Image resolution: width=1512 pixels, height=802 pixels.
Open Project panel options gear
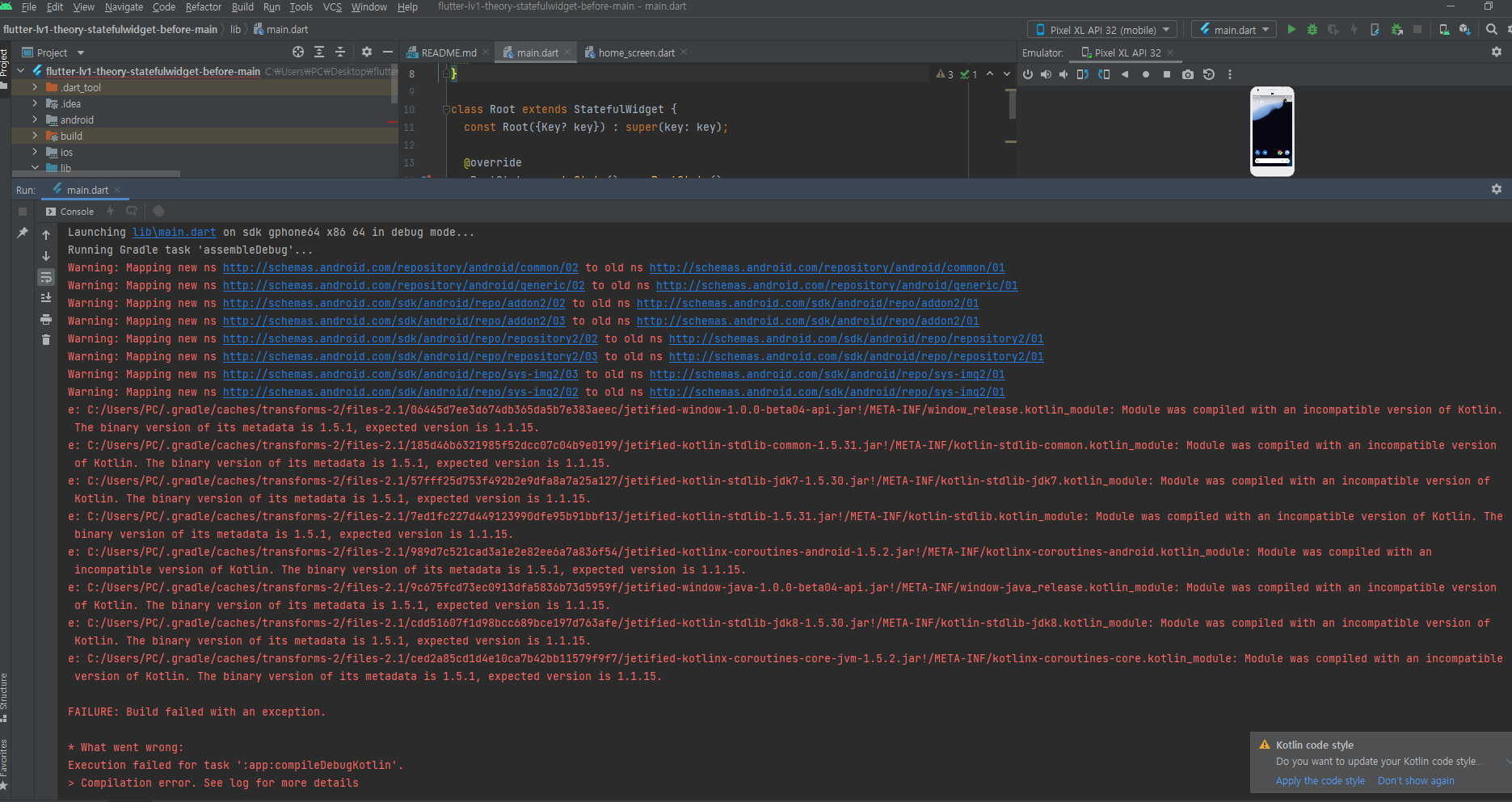(367, 52)
